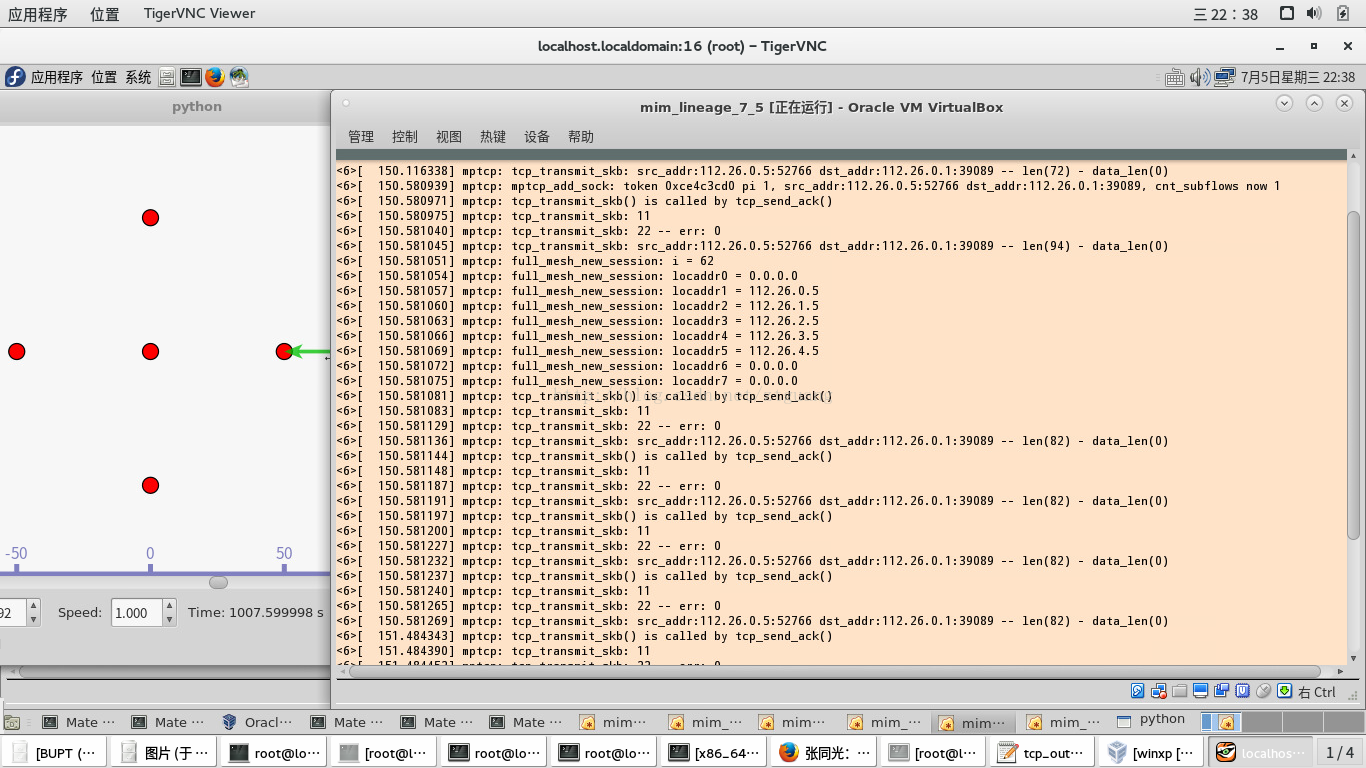The height and width of the screenshot is (768, 1366).
Task: Switch to the python taskbar entry
Action: 1151,720
